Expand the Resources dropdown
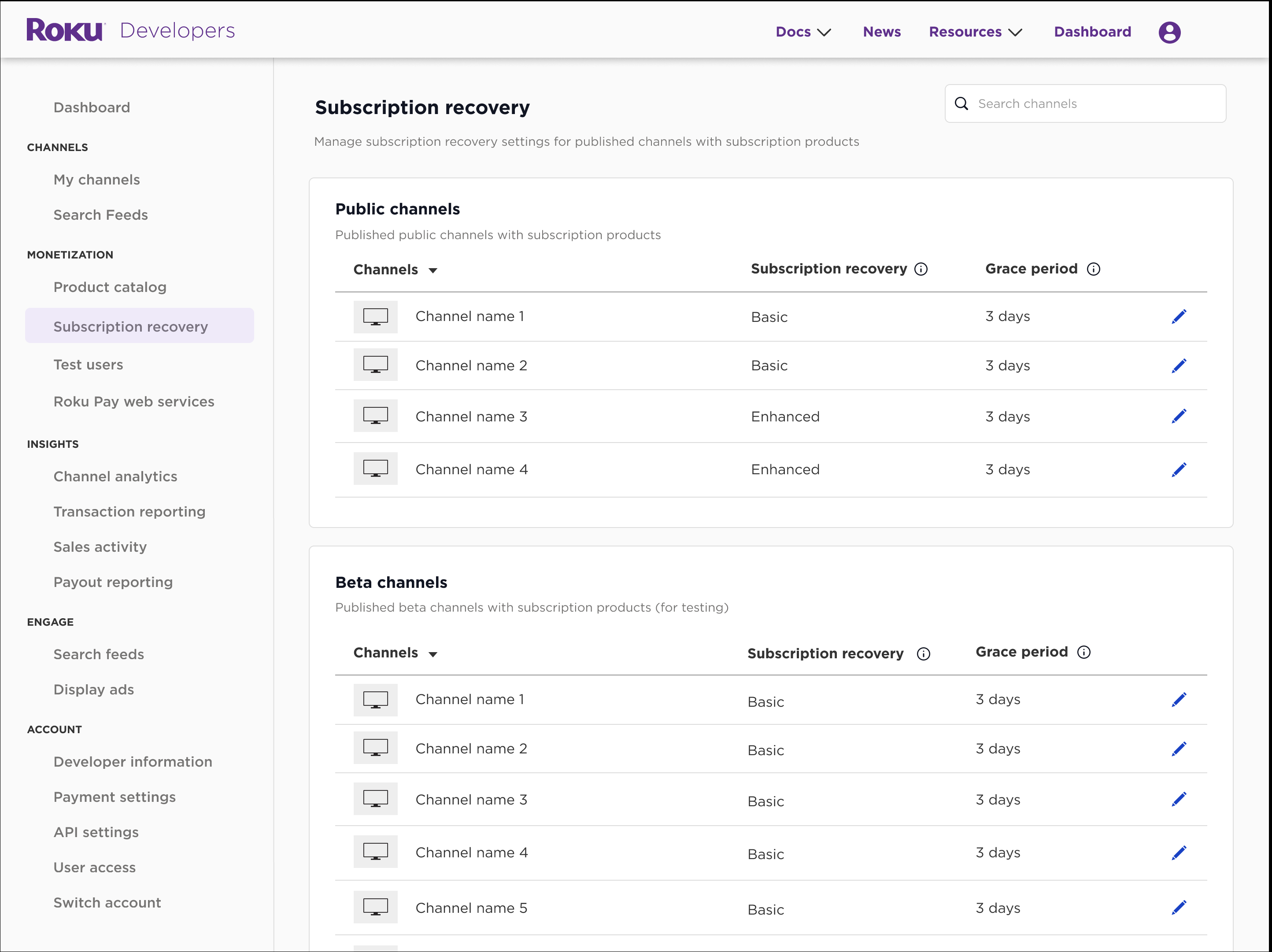Viewport: 1272px width, 952px height. pyautogui.click(x=975, y=32)
